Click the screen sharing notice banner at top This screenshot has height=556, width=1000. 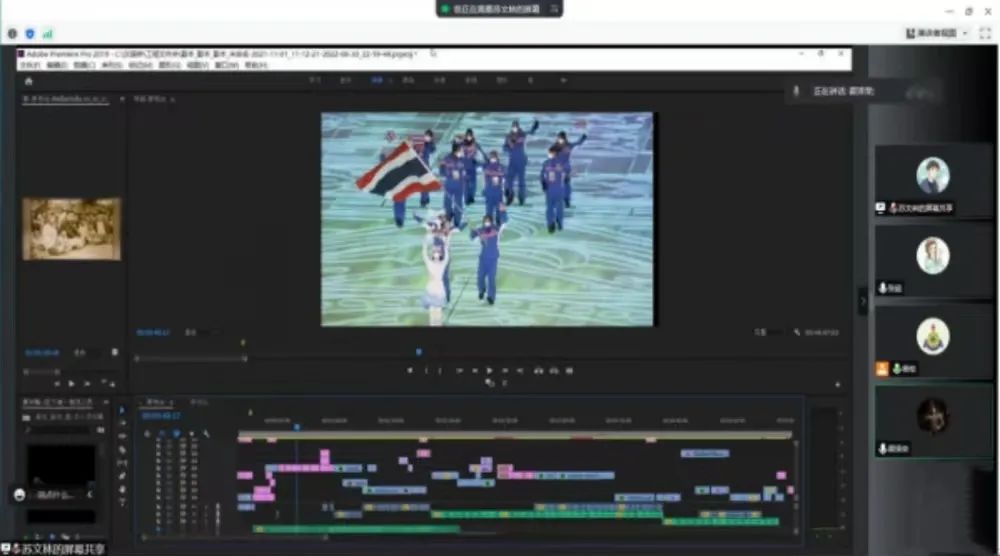click(495, 9)
